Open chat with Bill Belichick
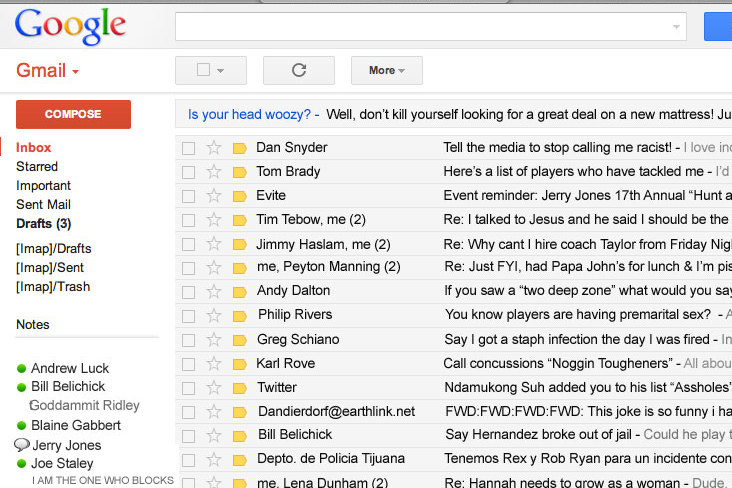 click(68, 387)
